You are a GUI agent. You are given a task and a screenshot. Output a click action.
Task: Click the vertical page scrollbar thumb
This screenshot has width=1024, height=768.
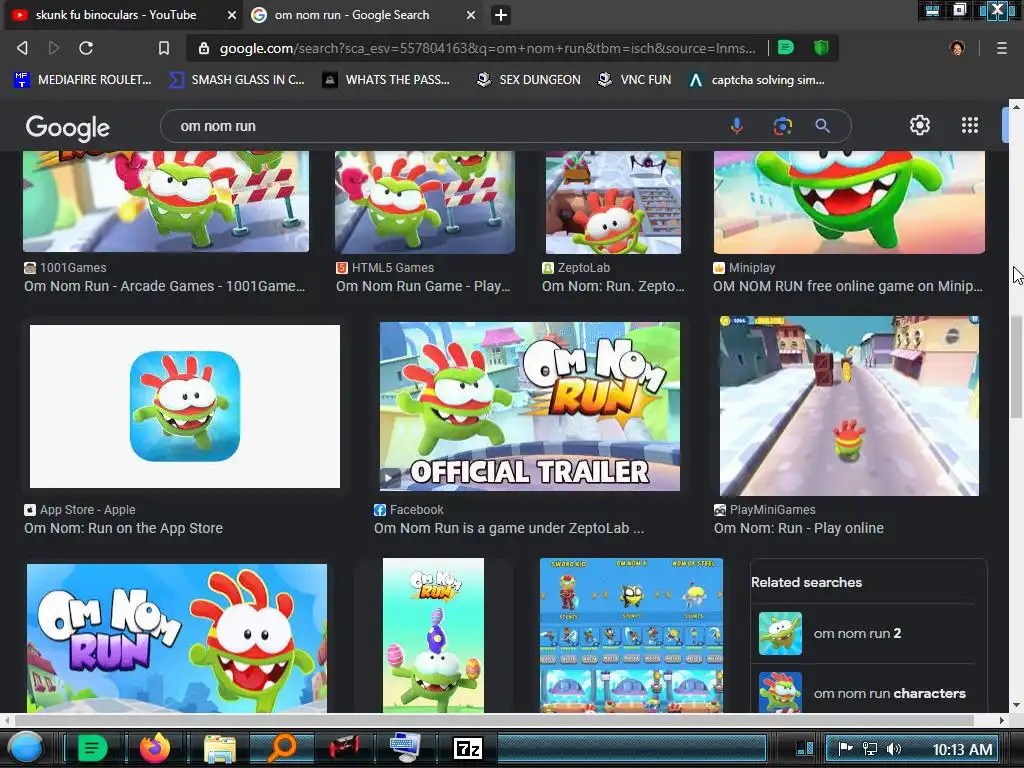coord(1016,366)
